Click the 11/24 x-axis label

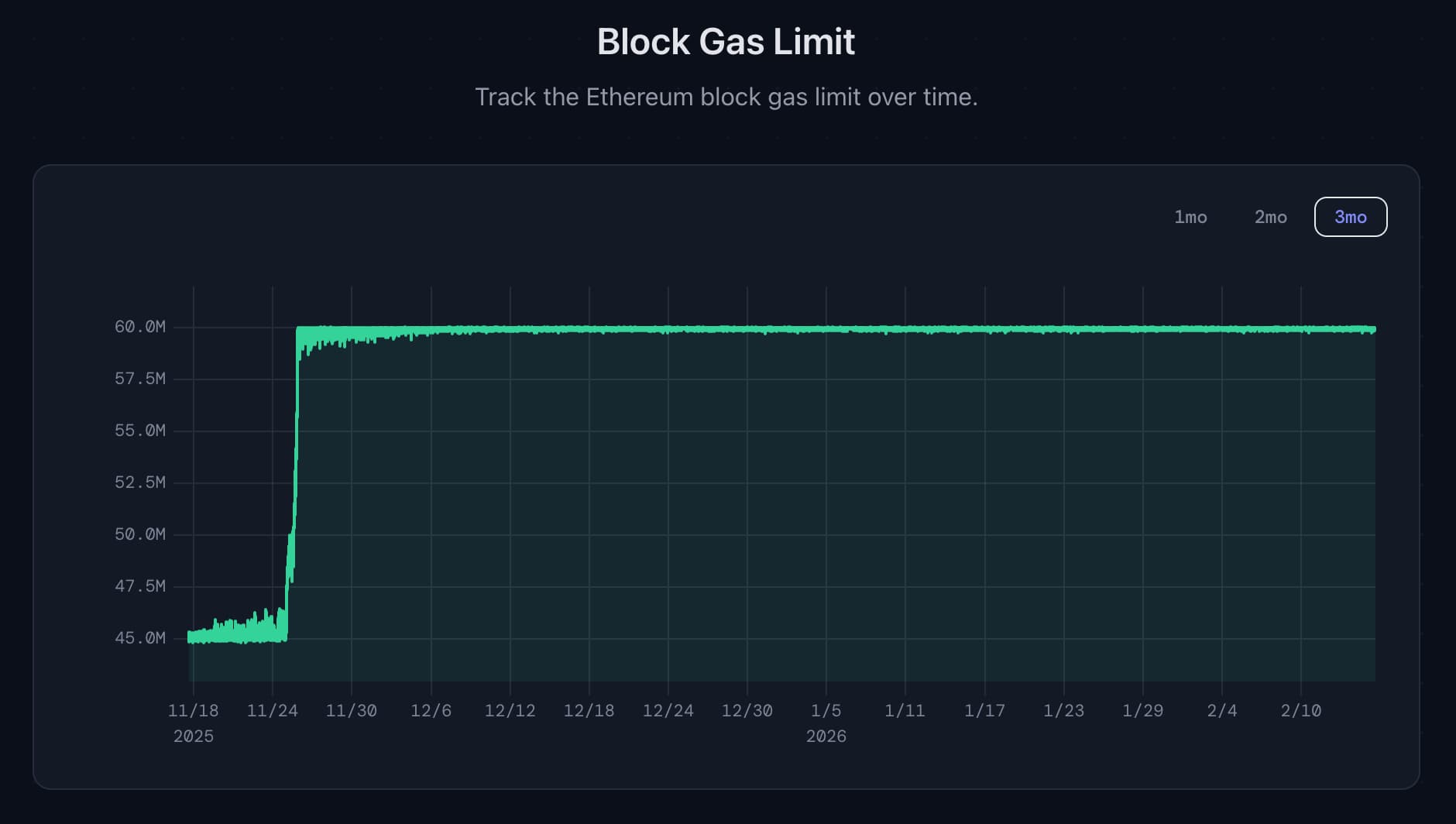click(x=272, y=710)
